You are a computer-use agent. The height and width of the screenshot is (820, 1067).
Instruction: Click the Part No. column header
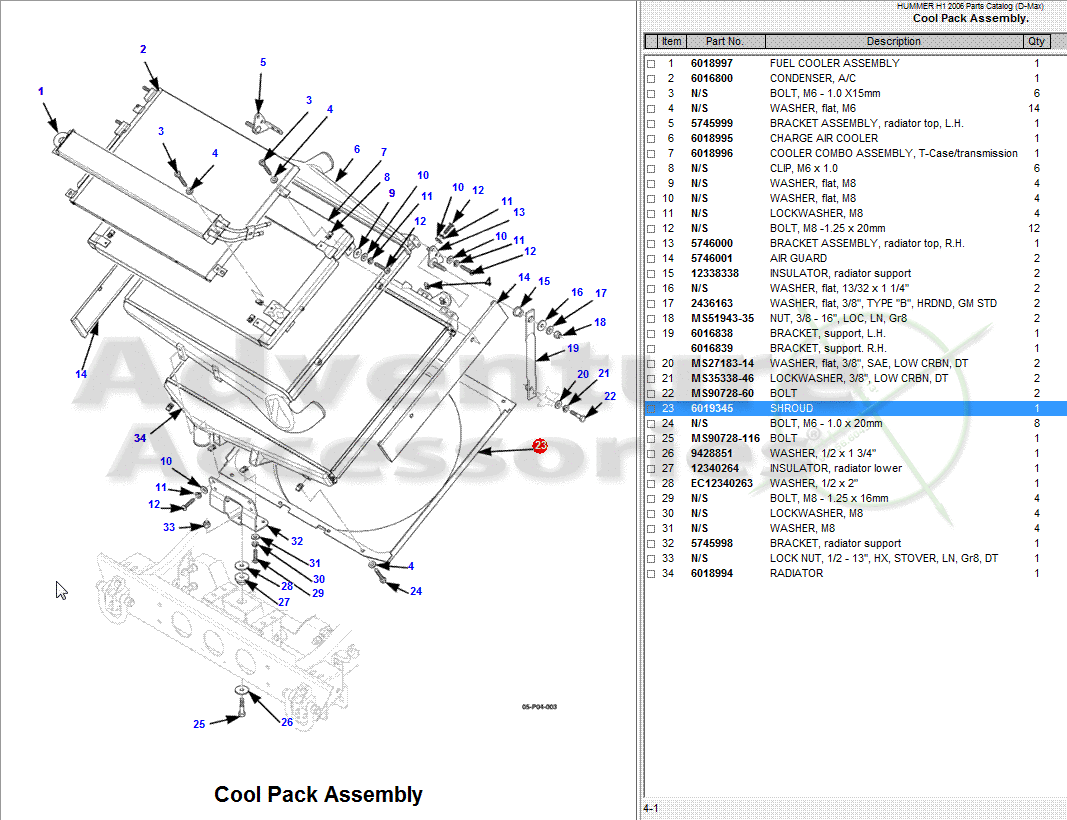[725, 42]
